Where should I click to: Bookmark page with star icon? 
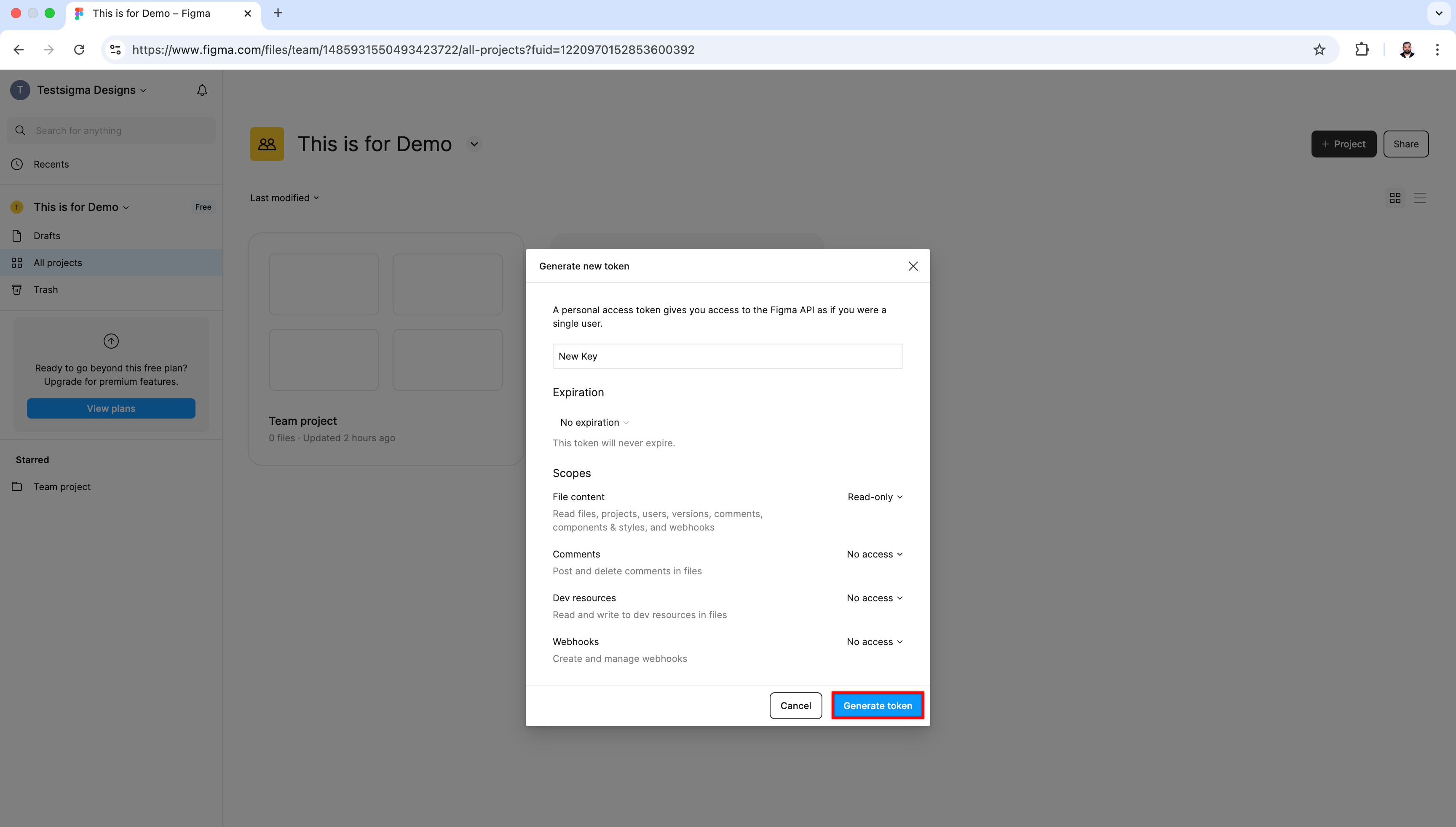click(1319, 50)
